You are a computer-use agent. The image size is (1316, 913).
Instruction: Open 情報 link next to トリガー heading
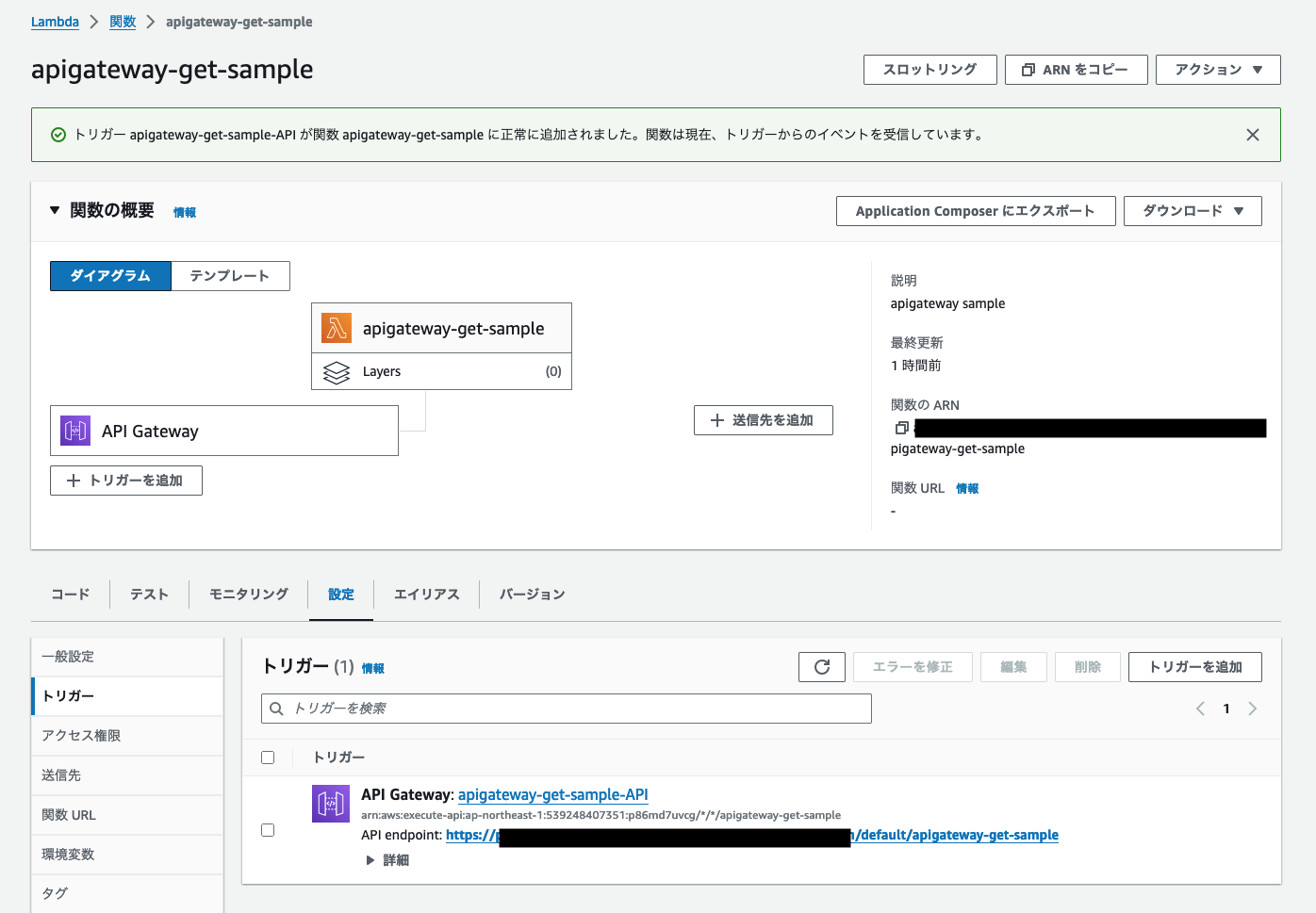[373, 669]
